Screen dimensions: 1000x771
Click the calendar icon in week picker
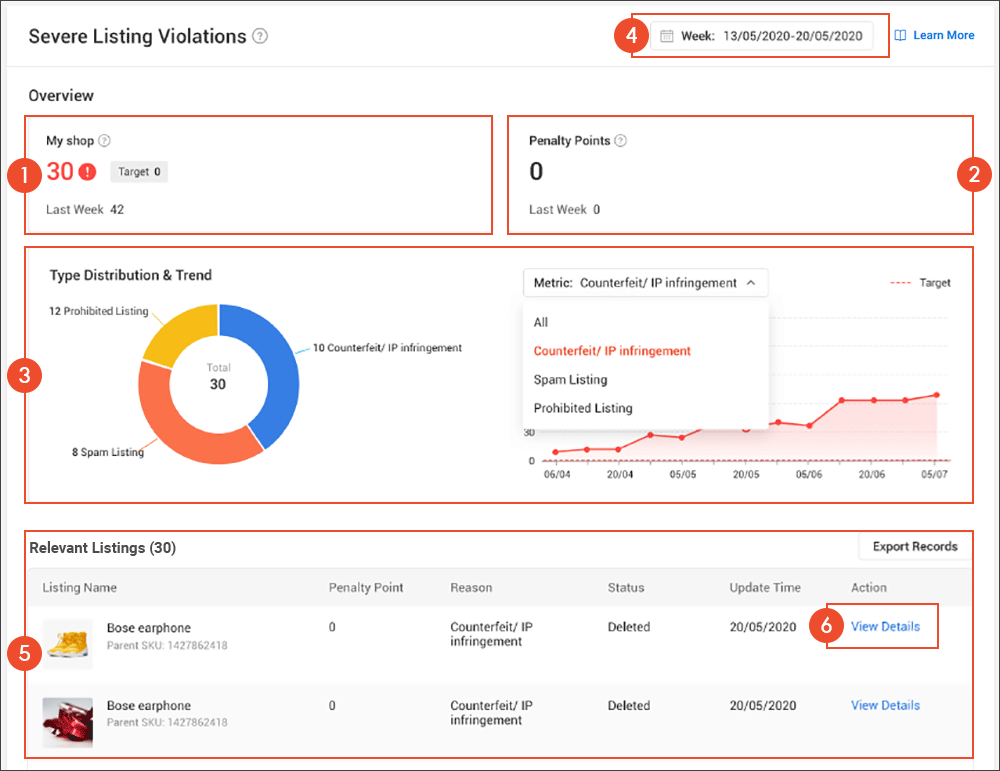[x=666, y=36]
